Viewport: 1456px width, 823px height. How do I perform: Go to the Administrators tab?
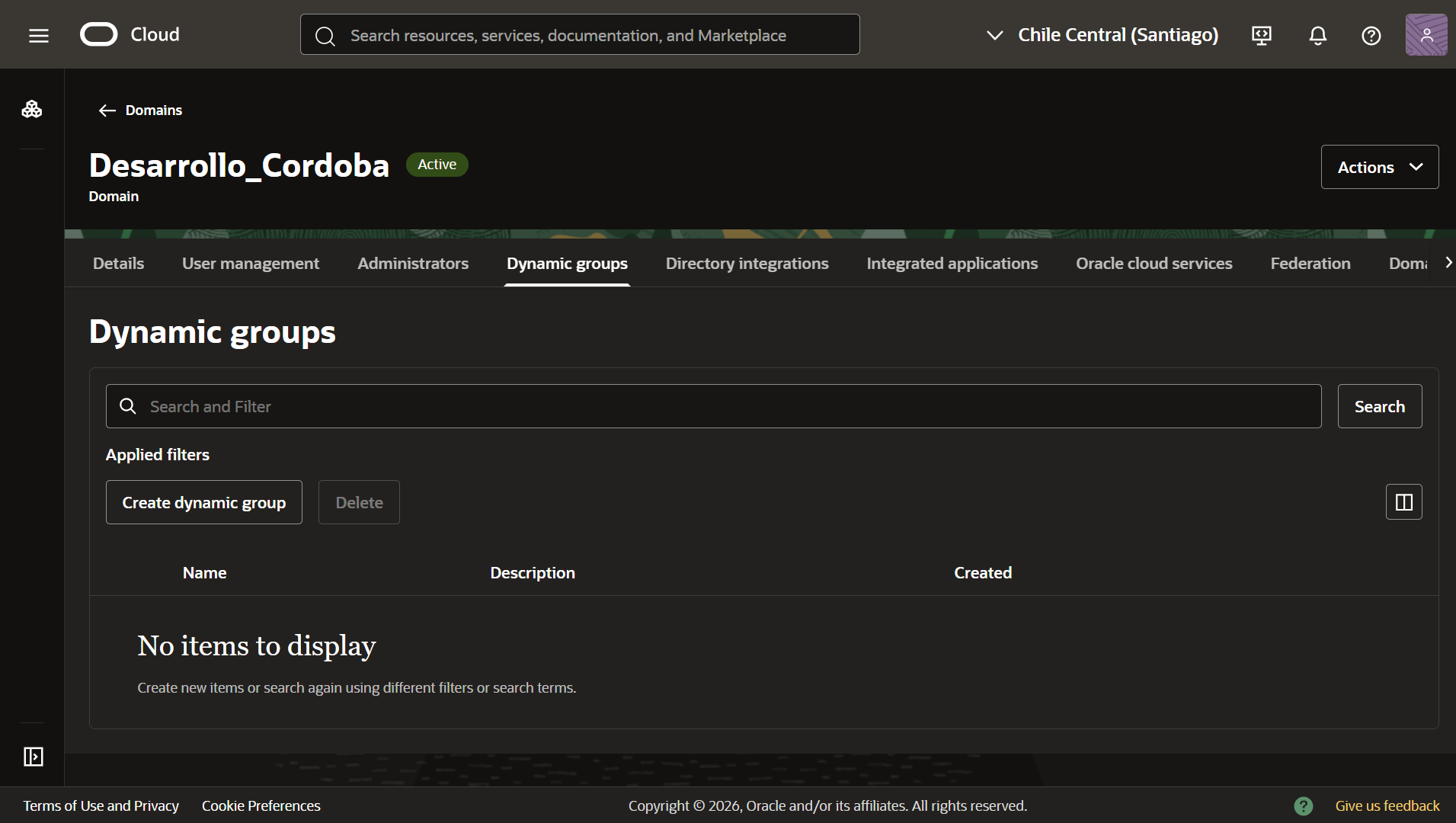click(x=413, y=264)
